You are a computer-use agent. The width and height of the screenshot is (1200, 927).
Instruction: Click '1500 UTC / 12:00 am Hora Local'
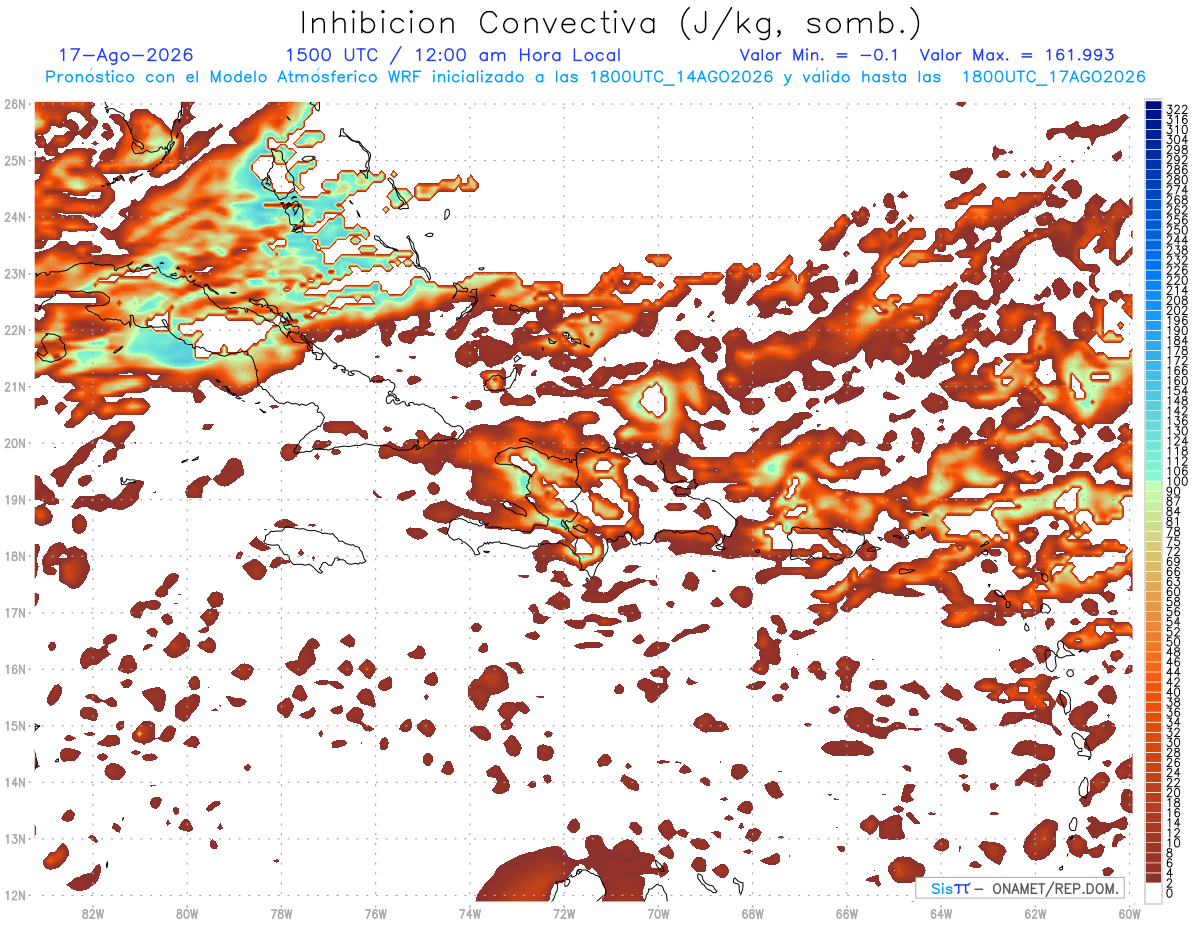pyautogui.click(x=453, y=55)
